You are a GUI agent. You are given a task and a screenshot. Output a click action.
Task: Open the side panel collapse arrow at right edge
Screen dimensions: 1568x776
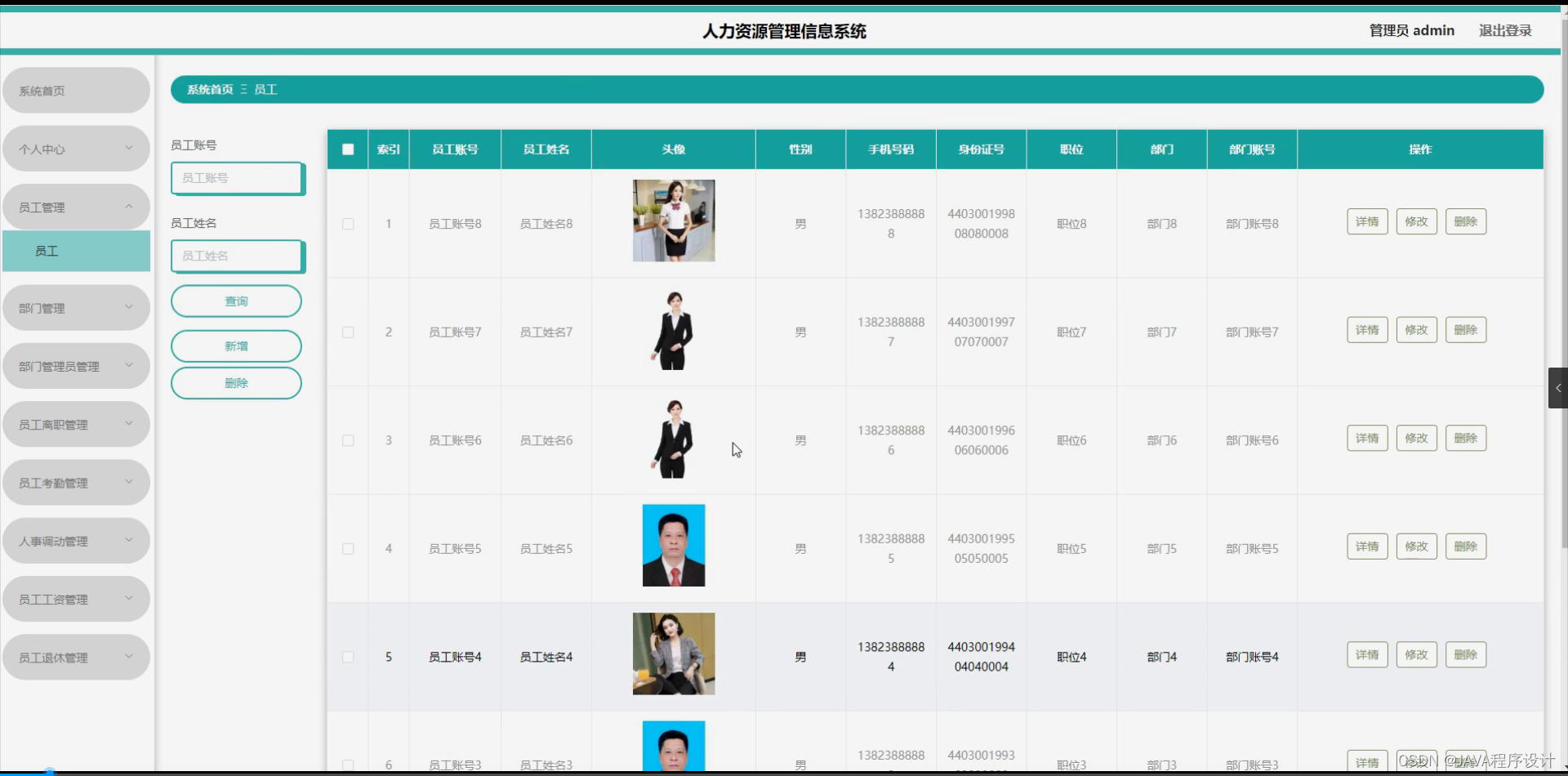coord(1558,388)
